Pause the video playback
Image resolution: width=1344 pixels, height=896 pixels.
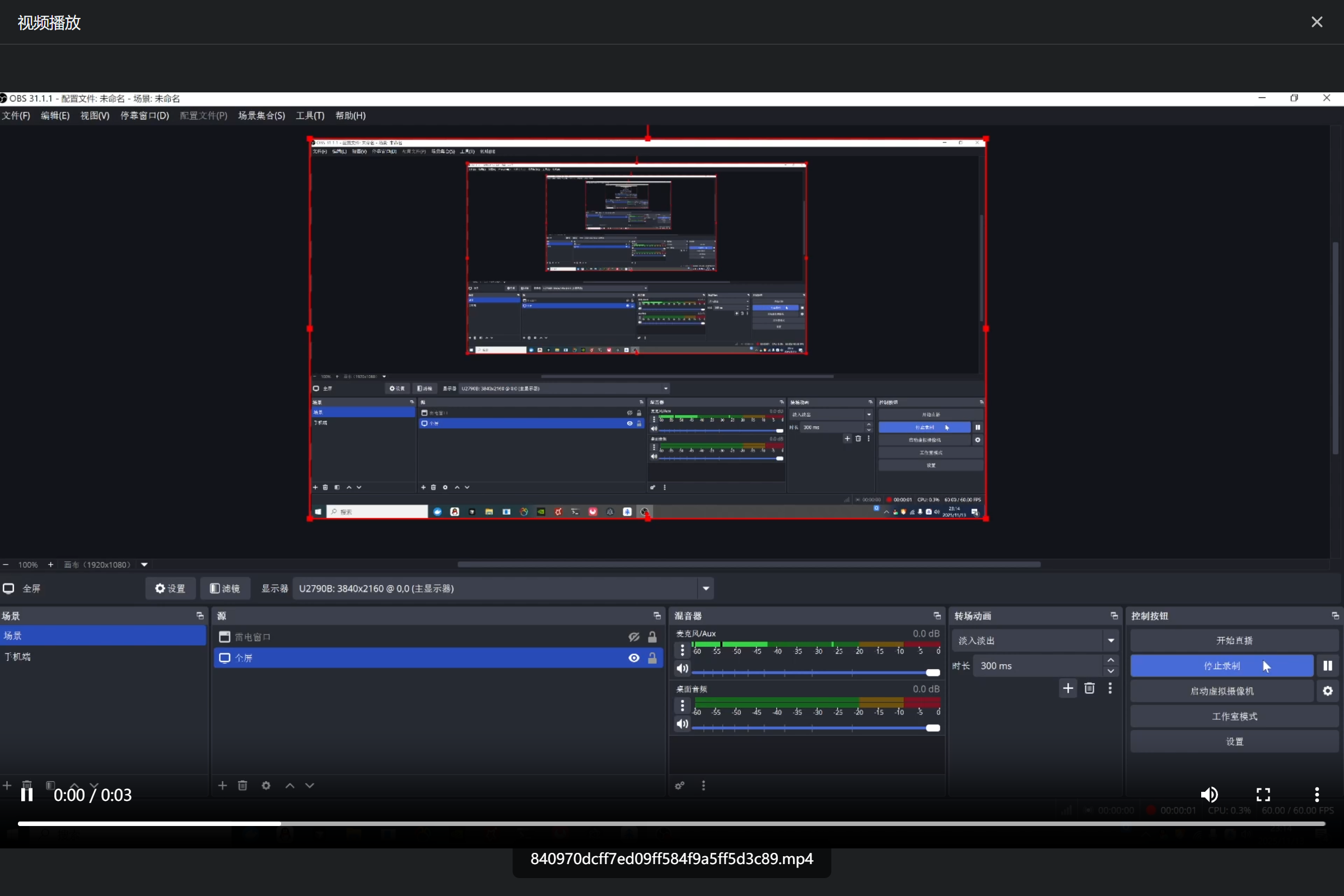click(x=27, y=794)
